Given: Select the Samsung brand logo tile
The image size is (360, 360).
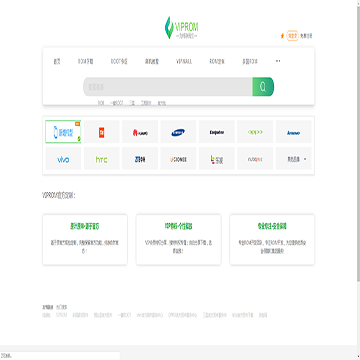Looking at the screenshot, I should (x=178, y=132).
